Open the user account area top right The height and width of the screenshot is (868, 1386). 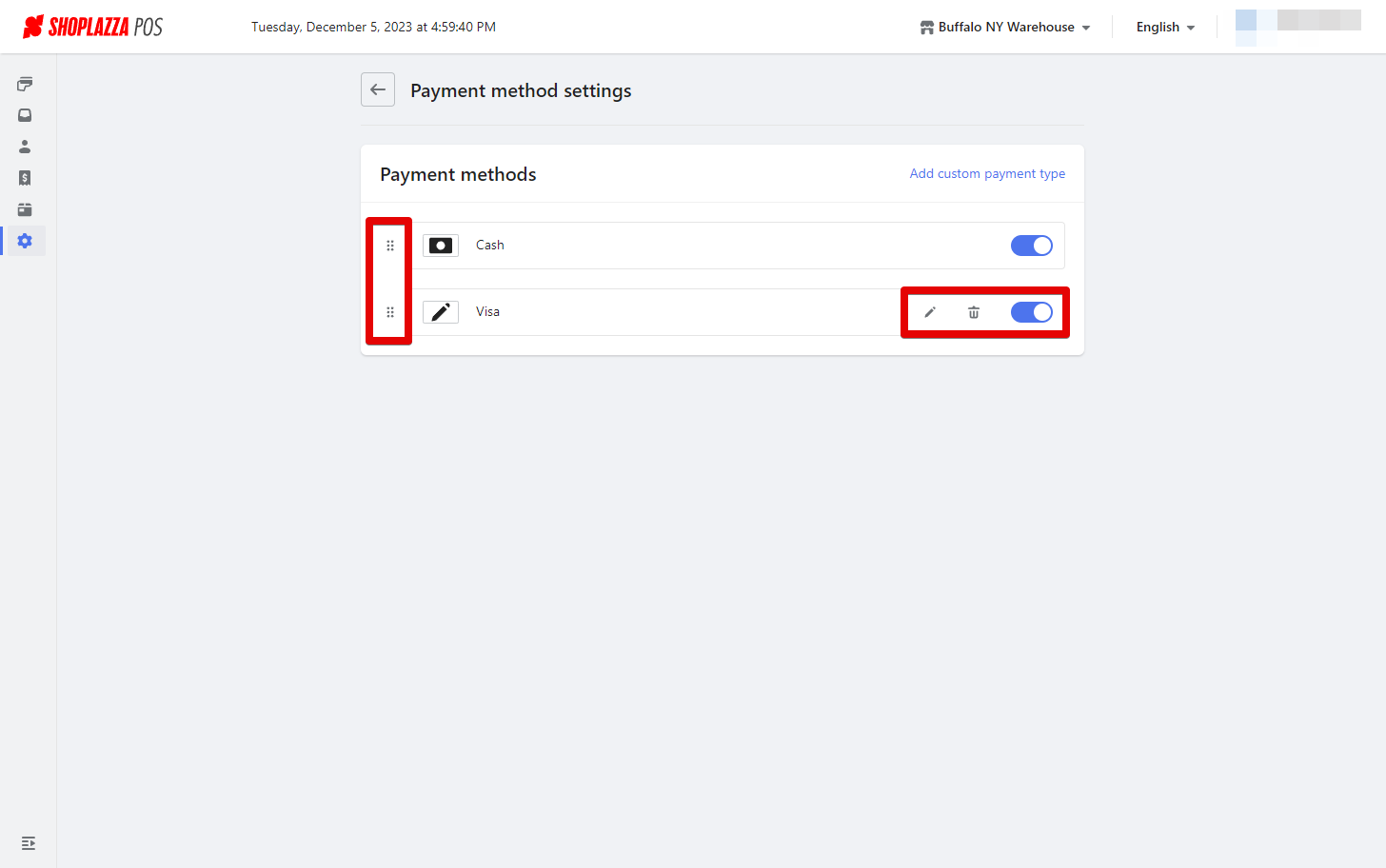click(1297, 27)
